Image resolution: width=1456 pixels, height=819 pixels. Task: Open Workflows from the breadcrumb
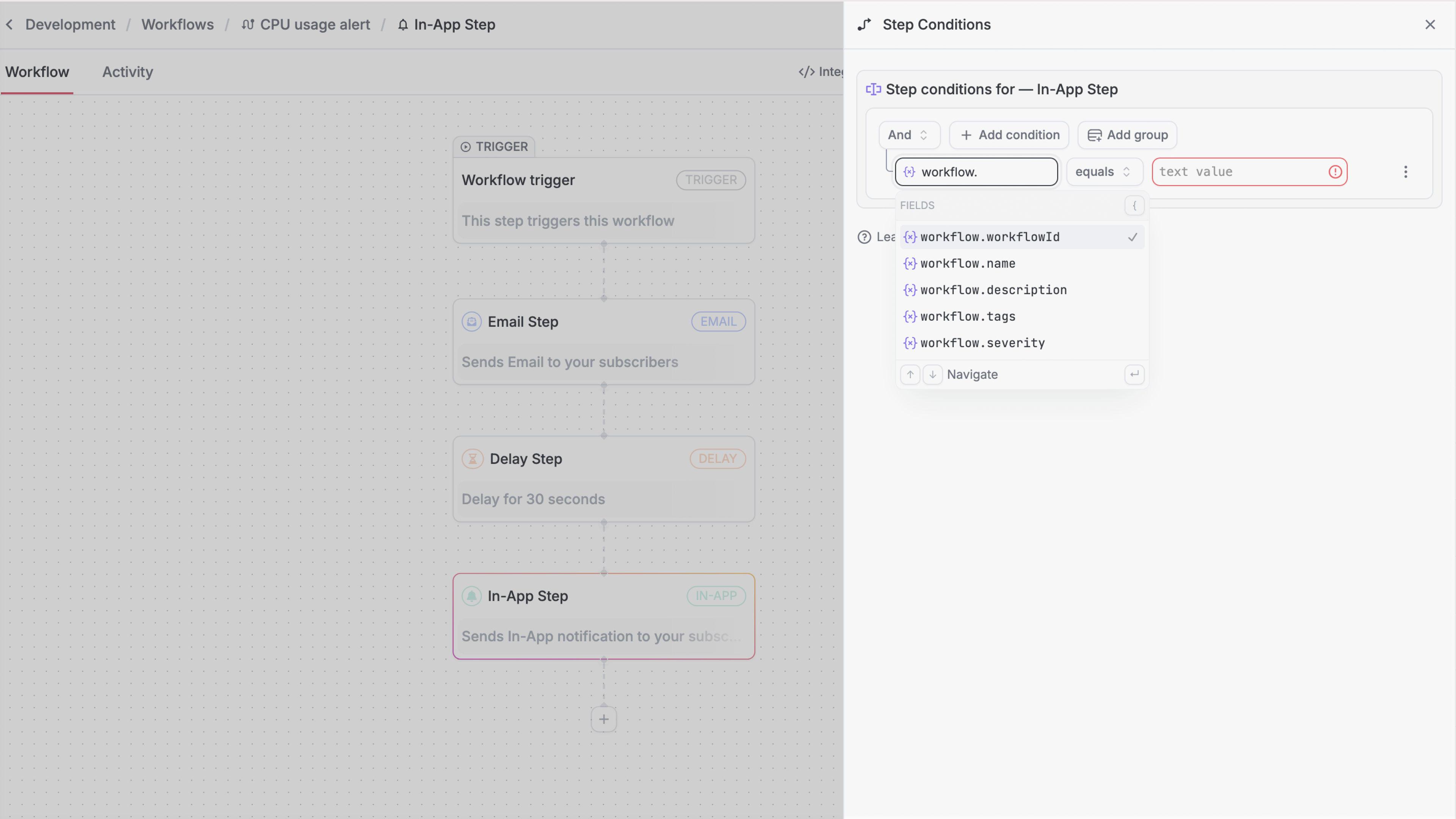pyautogui.click(x=177, y=24)
